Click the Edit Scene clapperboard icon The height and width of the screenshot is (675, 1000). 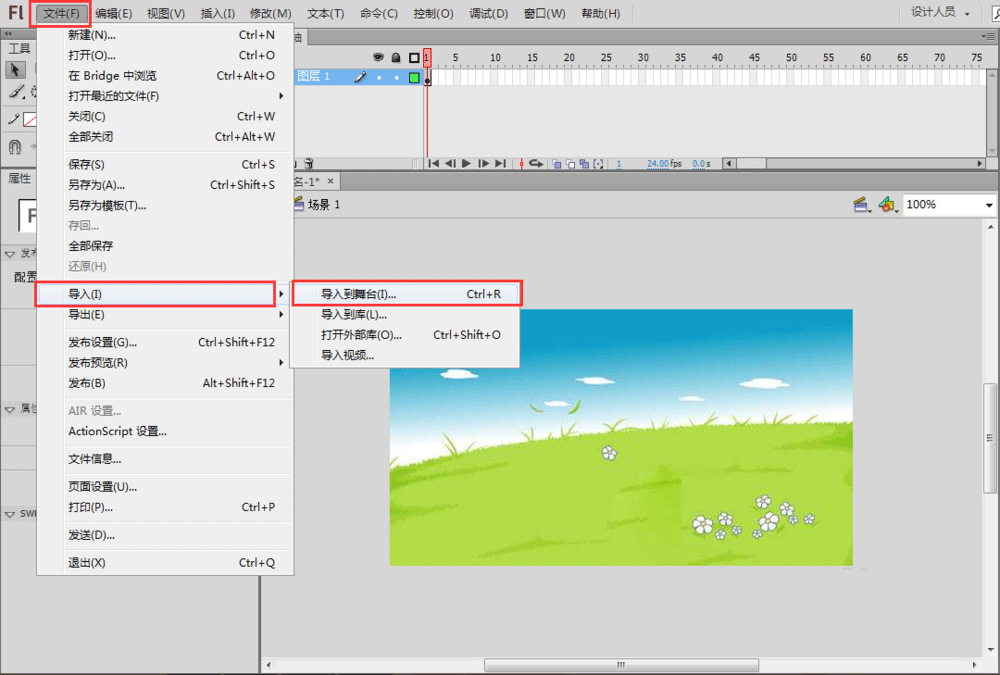click(860, 204)
